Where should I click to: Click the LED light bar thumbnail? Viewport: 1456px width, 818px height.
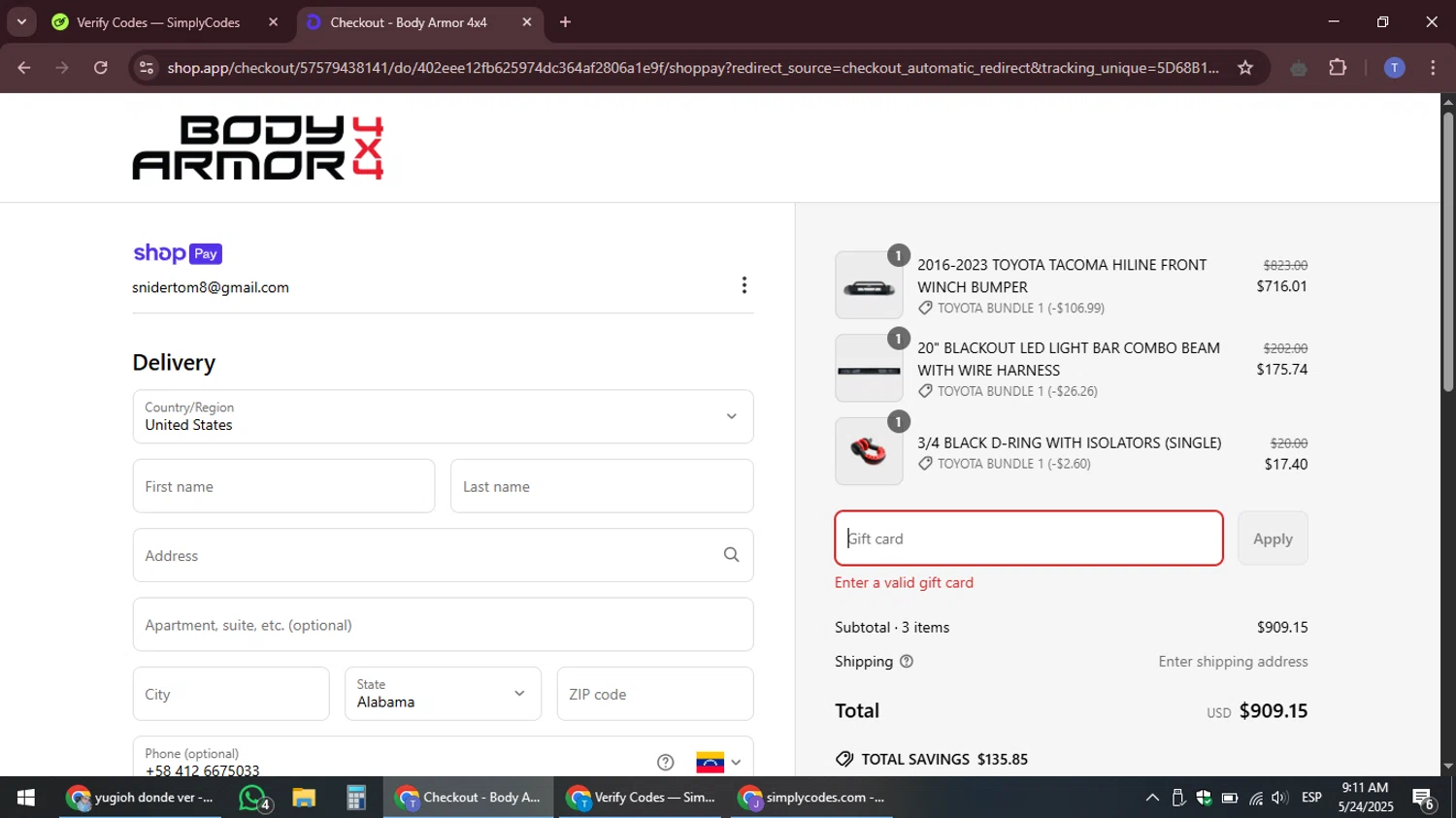tap(869, 369)
